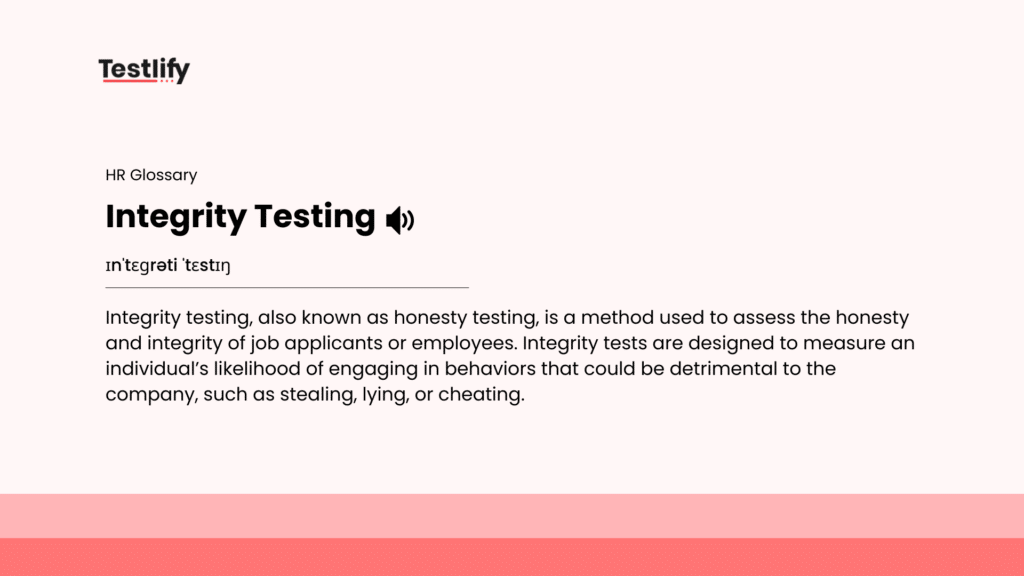The height and width of the screenshot is (576, 1024).
Task: Click 'stealing, lying, or cheating' phrase
Action: coord(402,394)
